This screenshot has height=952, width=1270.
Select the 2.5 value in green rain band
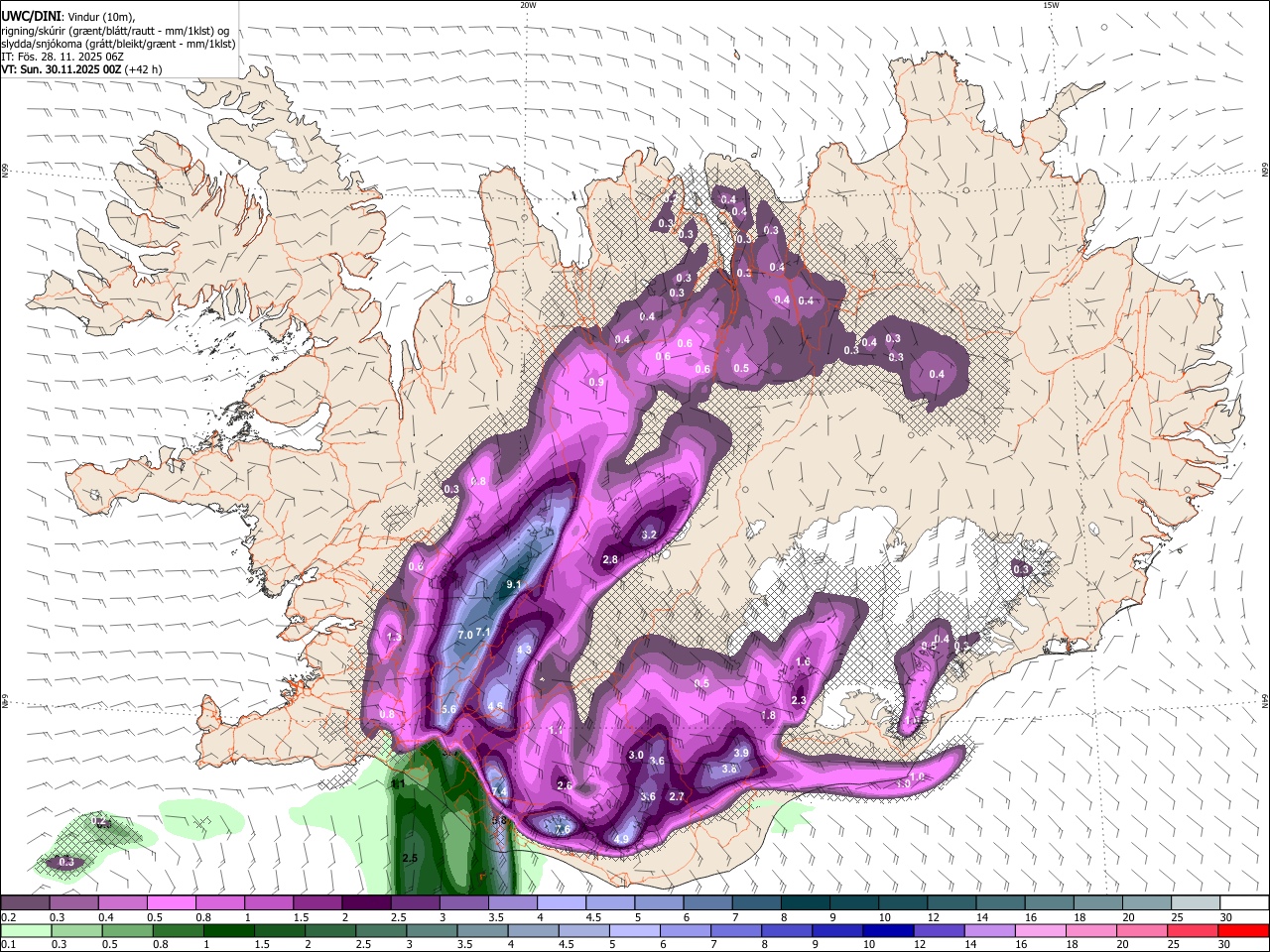coord(410,858)
